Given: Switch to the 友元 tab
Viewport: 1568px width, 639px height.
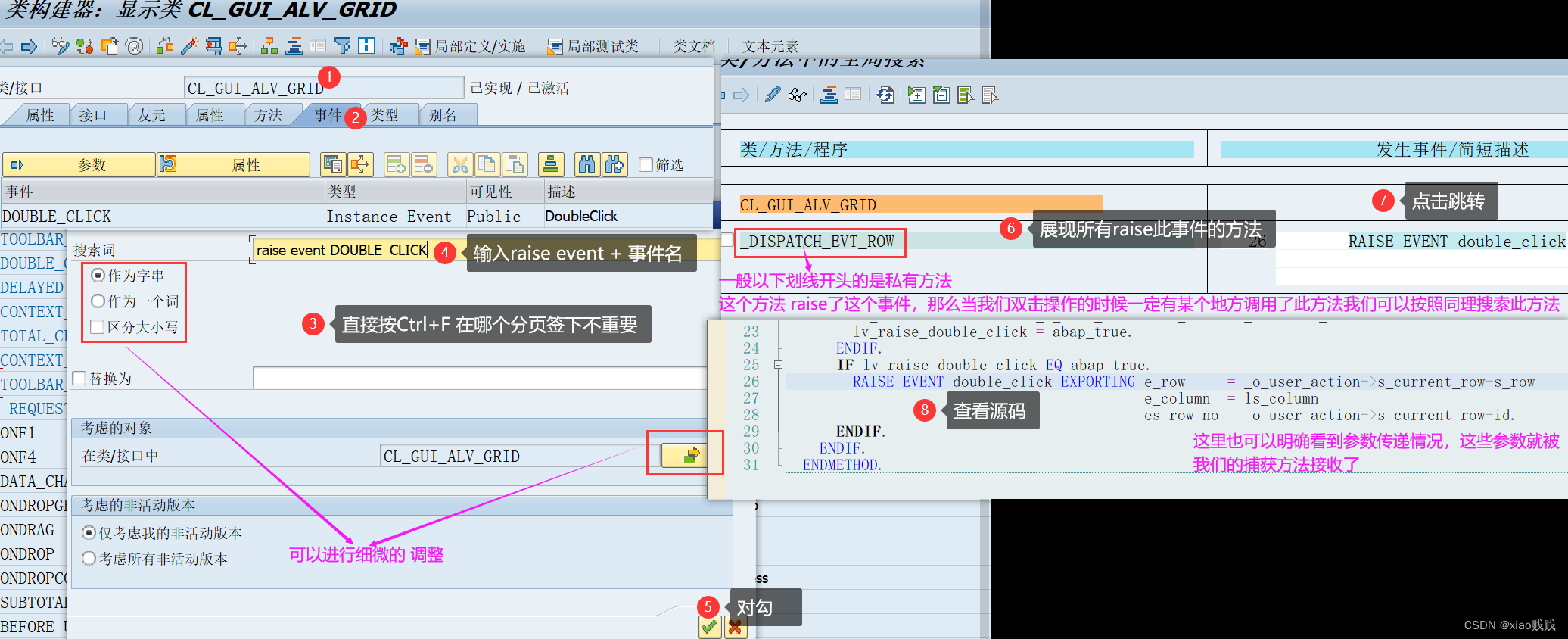Looking at the screenshot, I should pos(151,115).
